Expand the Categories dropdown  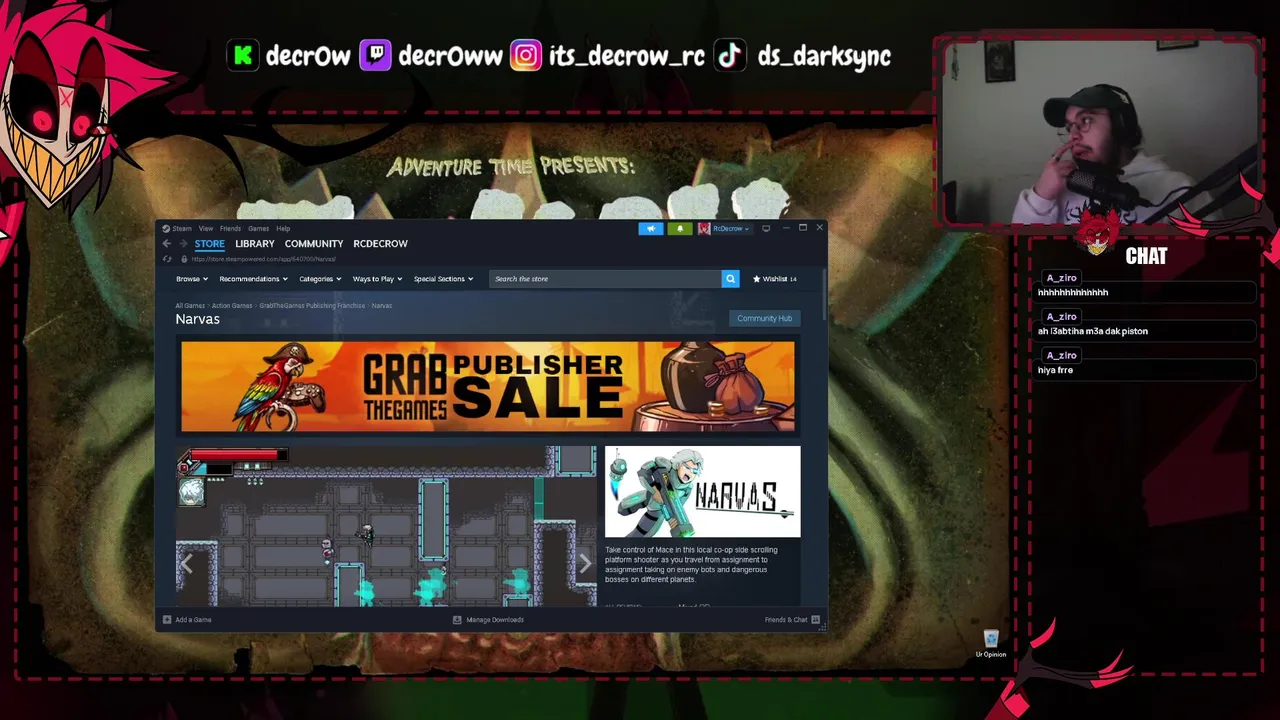coord(320,279)
